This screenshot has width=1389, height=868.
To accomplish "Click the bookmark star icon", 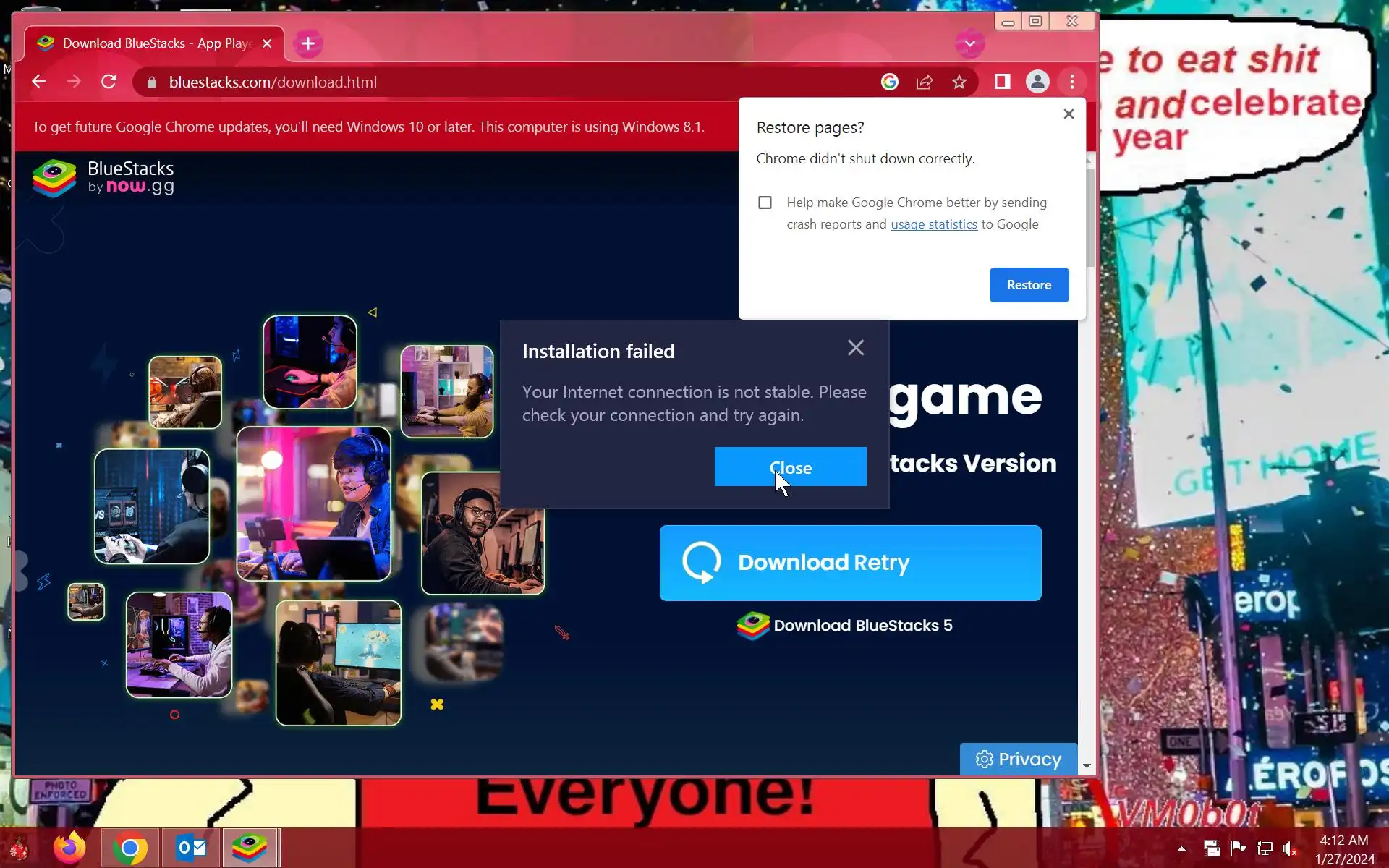I will tap(959, 82).
